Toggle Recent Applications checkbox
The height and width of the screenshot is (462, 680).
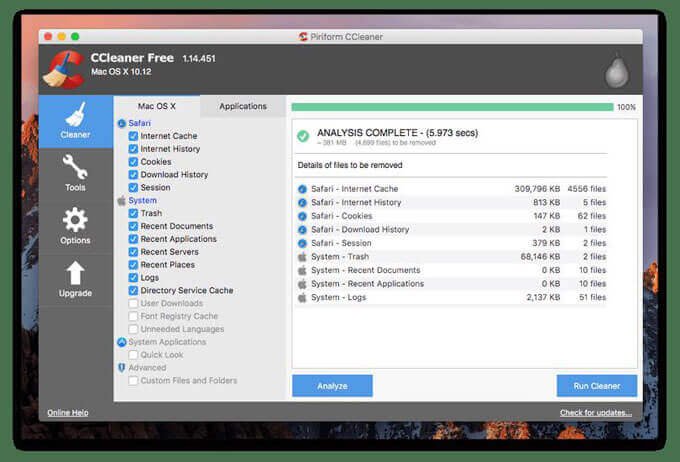coord(133,239)
